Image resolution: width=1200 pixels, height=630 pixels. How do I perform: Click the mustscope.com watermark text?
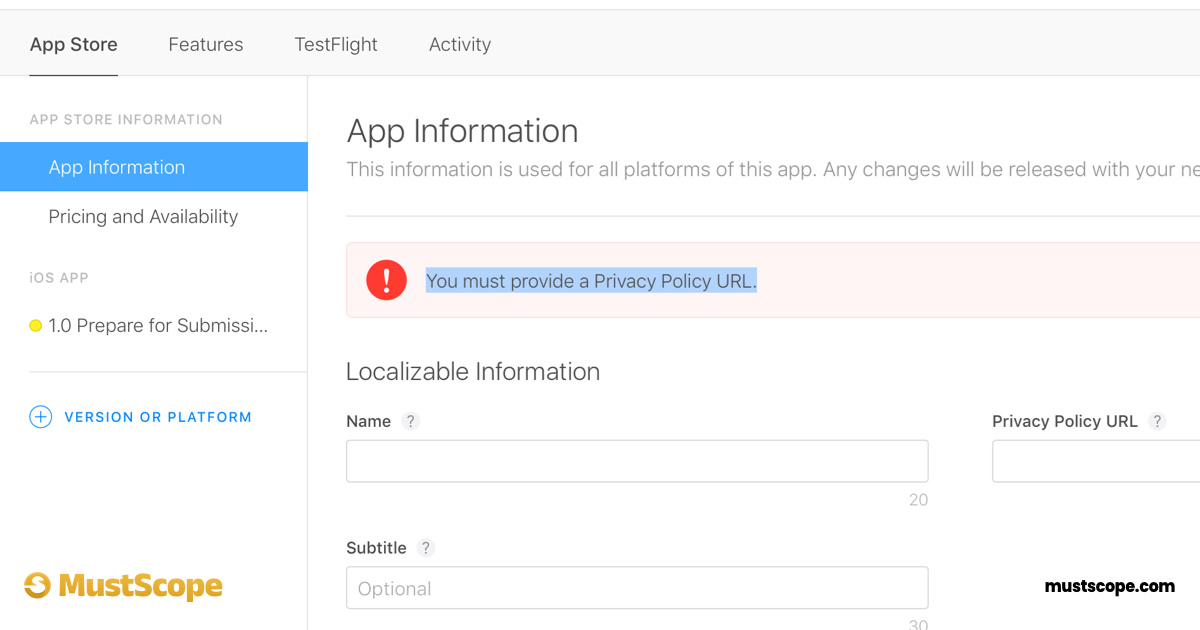[1109, 586]
